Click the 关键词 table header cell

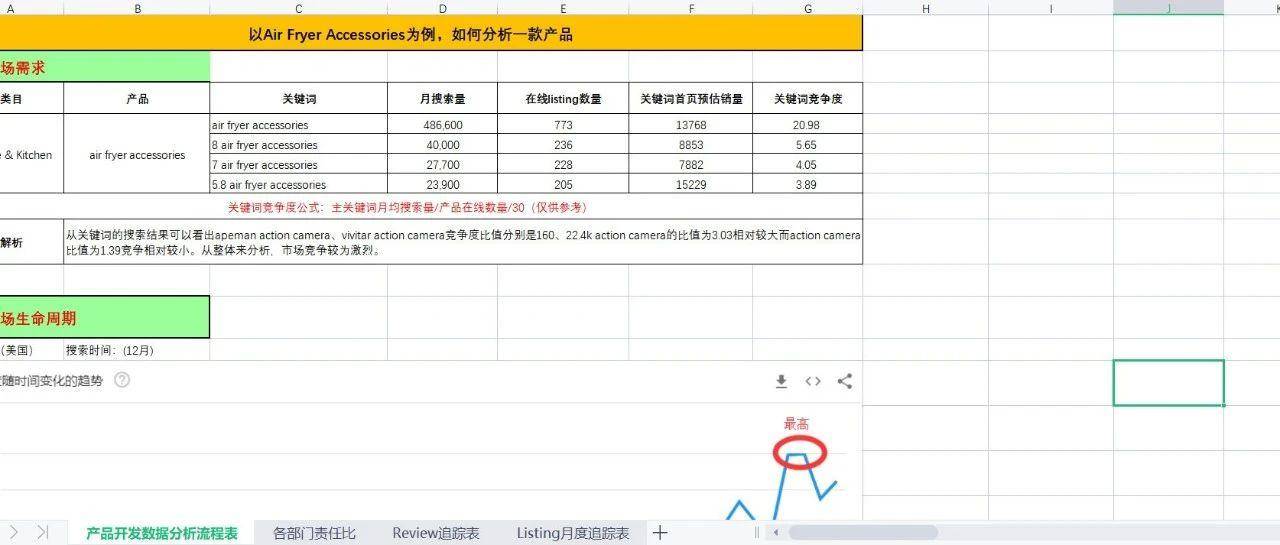click(299, 98)
